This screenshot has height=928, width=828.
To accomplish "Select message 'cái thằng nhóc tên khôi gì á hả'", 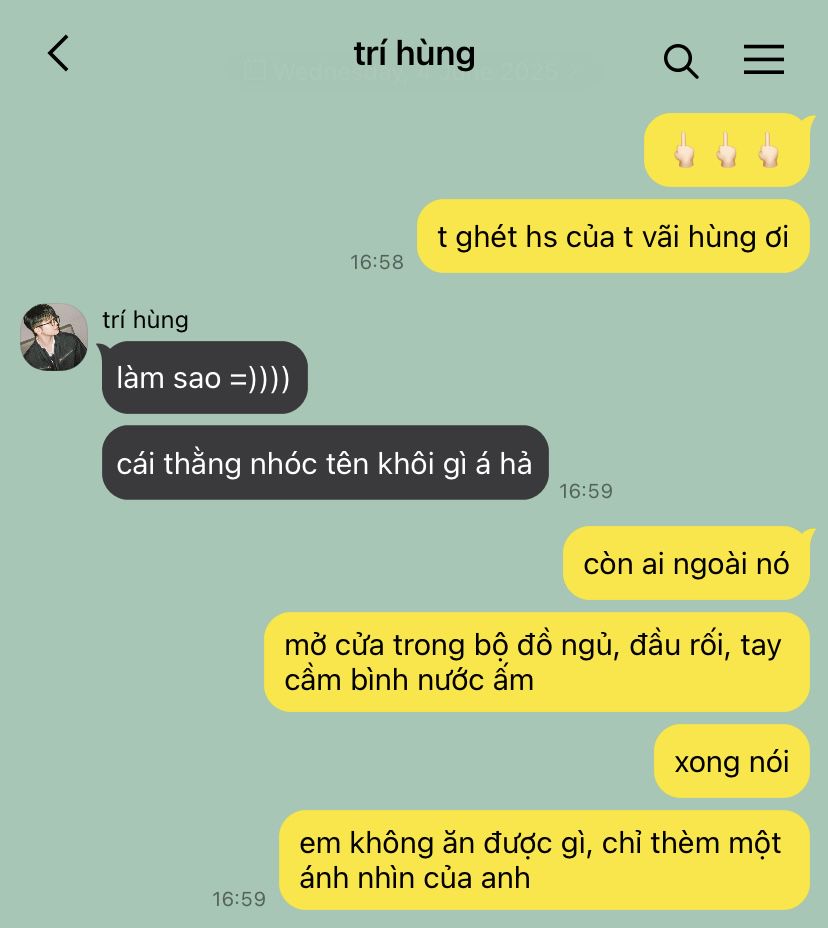I will point(325,463).
